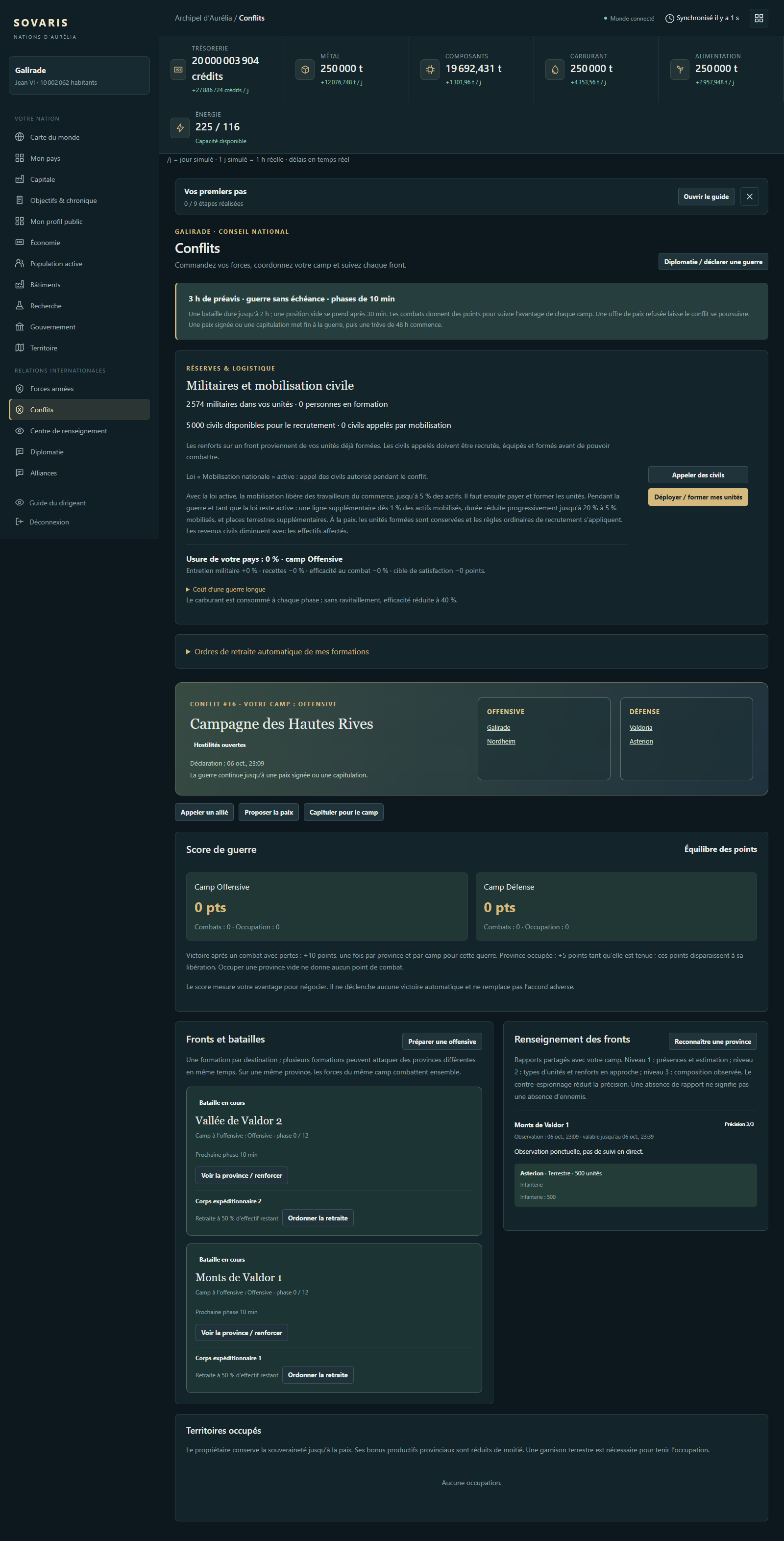
Task: Expand Coût d'une guerre longue
Action: (x=226, y=589)
